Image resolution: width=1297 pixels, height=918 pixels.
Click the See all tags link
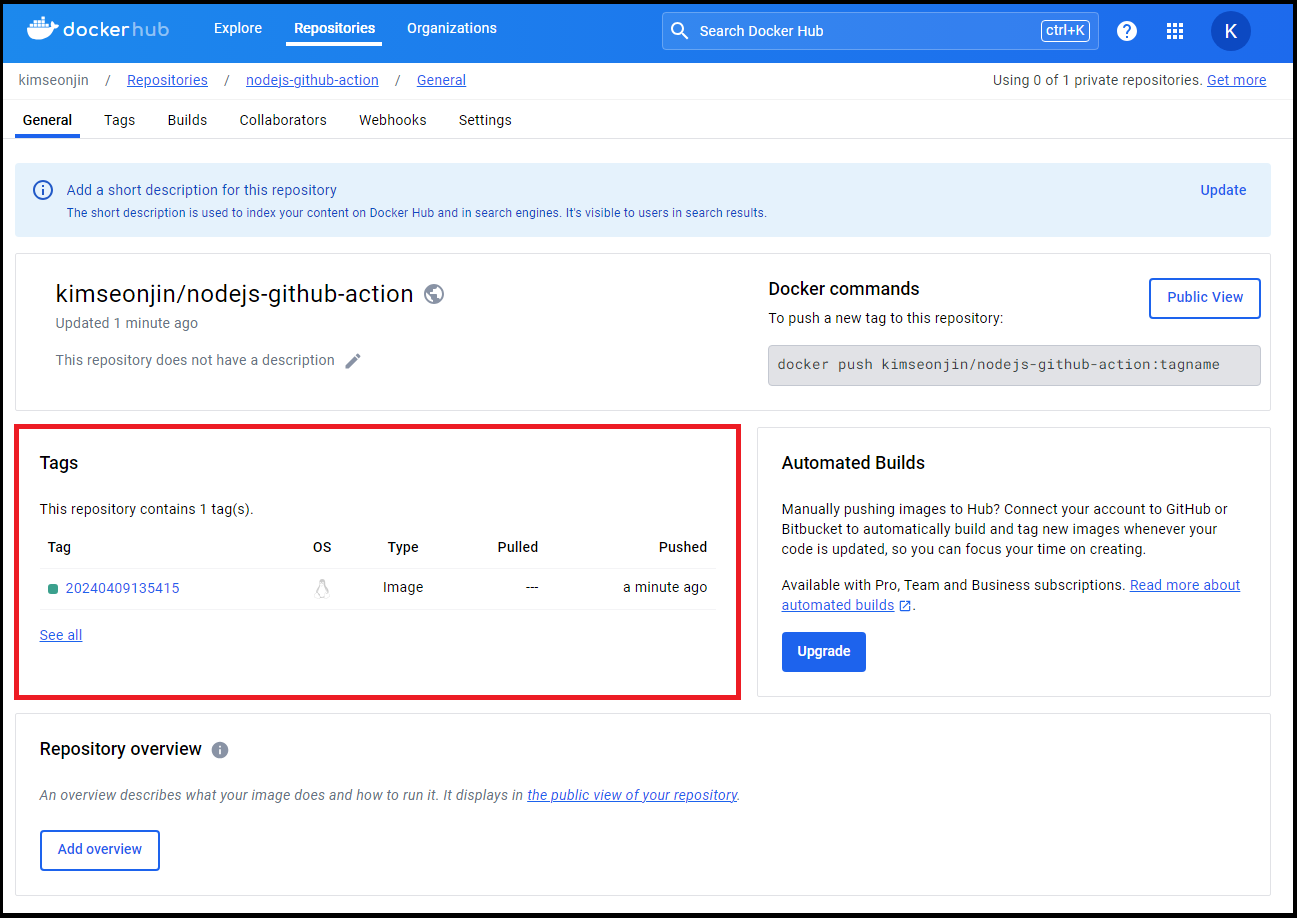pyautogui.click(x=61, y=635)
